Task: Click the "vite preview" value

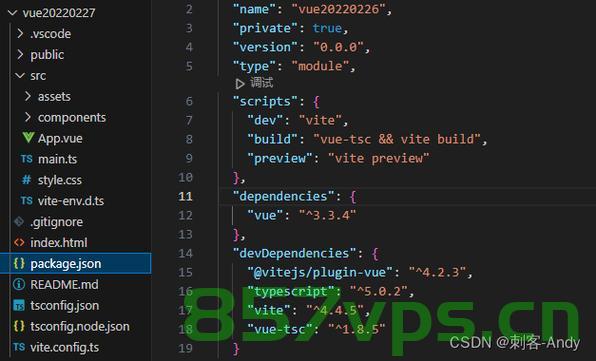Action: 379,158
